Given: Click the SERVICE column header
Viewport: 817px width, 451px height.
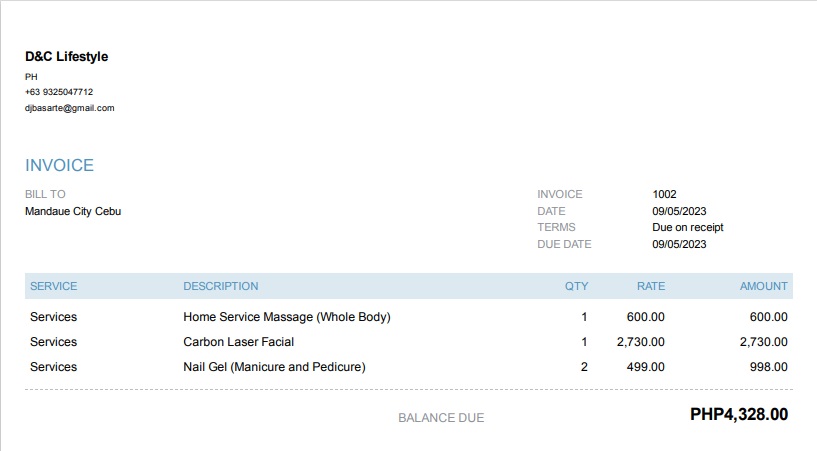Looking at the screenshot, I should pos(53,286).
